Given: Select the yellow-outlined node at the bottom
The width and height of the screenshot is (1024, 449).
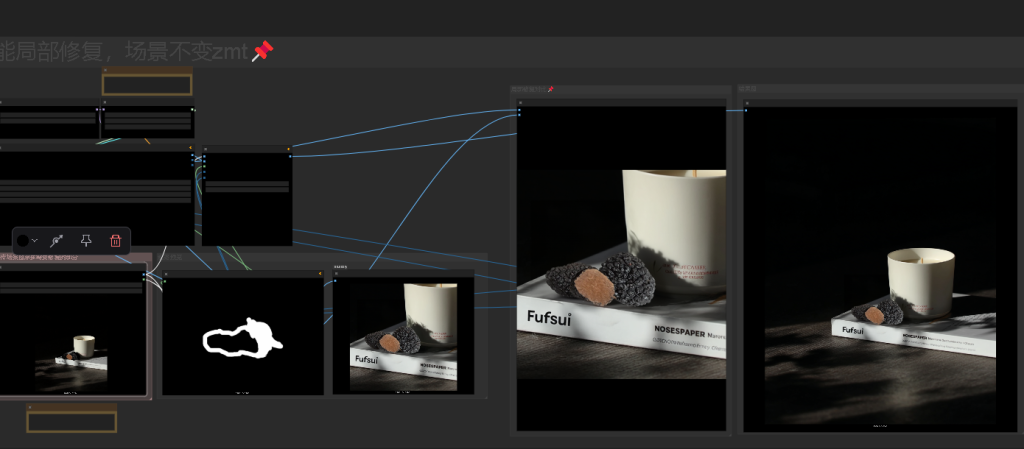Looking at the screenshot, I should point(71,421).
